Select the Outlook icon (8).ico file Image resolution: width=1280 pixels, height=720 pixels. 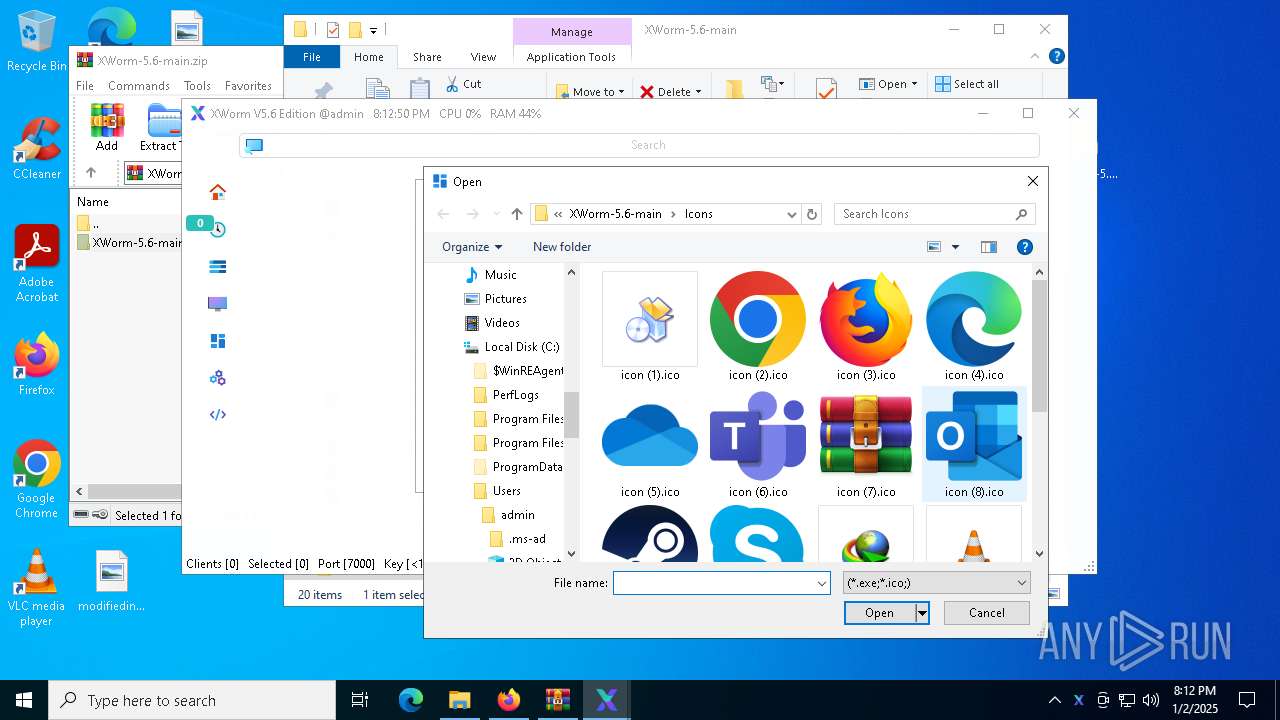coord(974,444)
